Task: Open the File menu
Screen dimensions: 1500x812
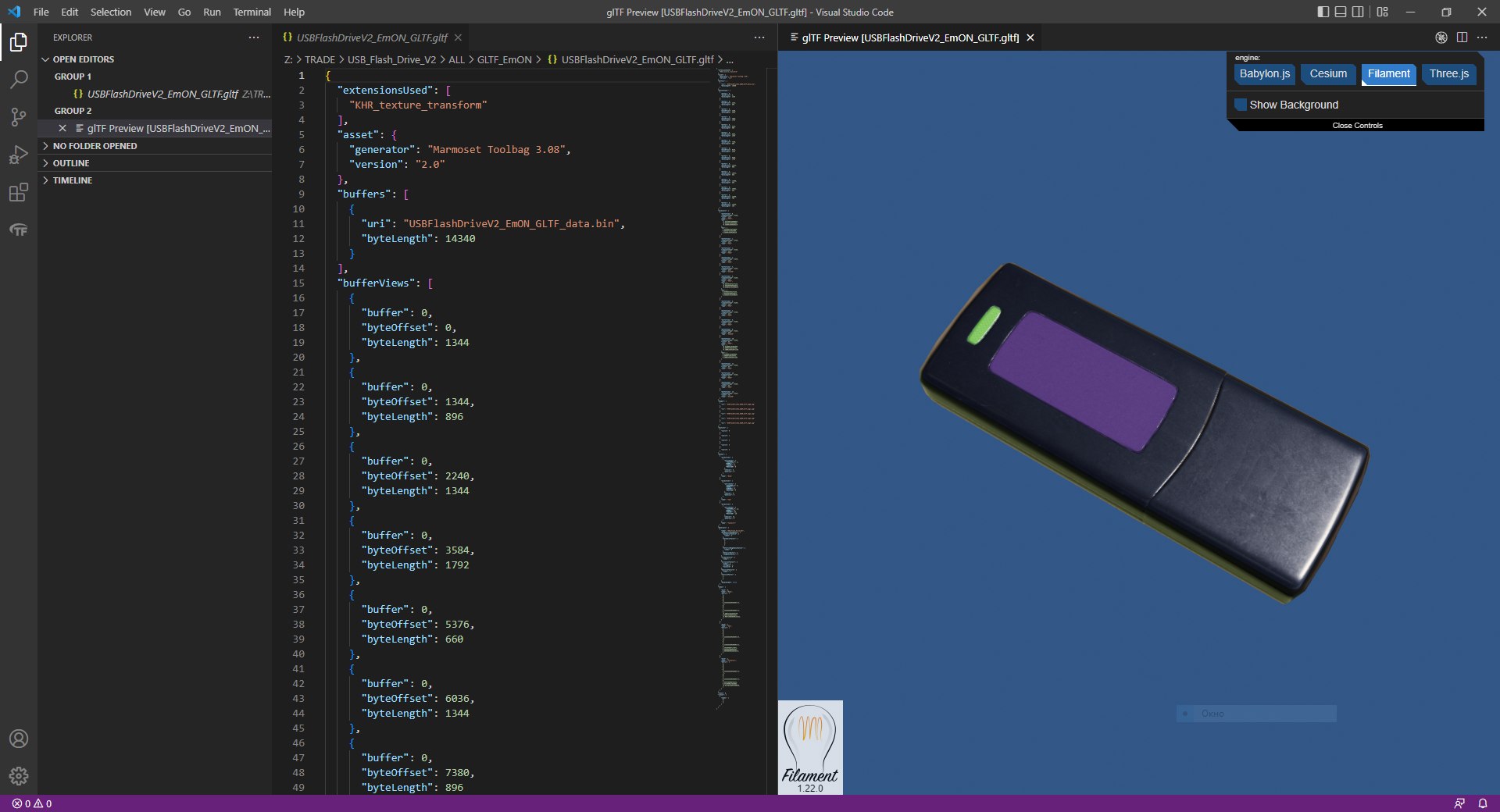Action: (x=41, y=12)
